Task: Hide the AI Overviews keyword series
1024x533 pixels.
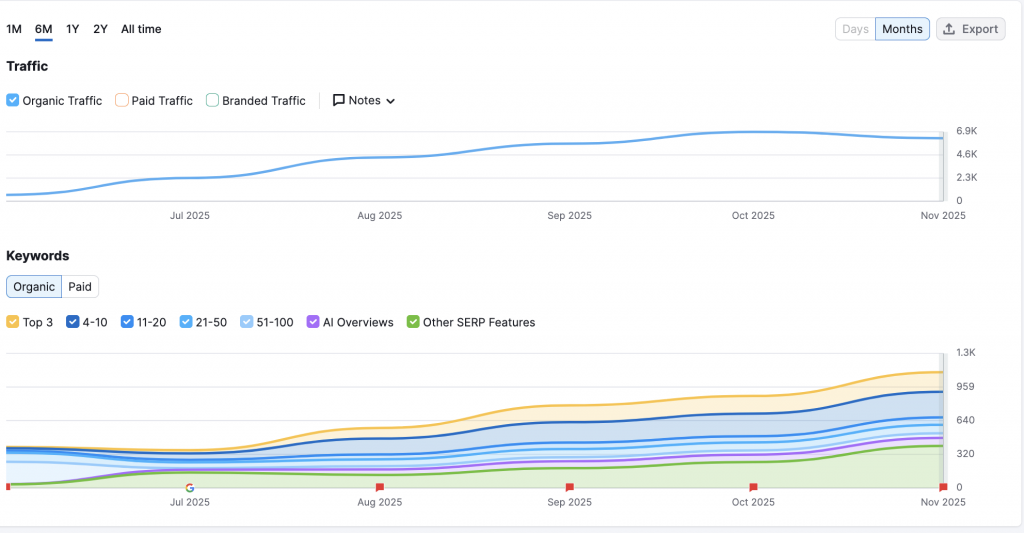Action: click(313, 322)
